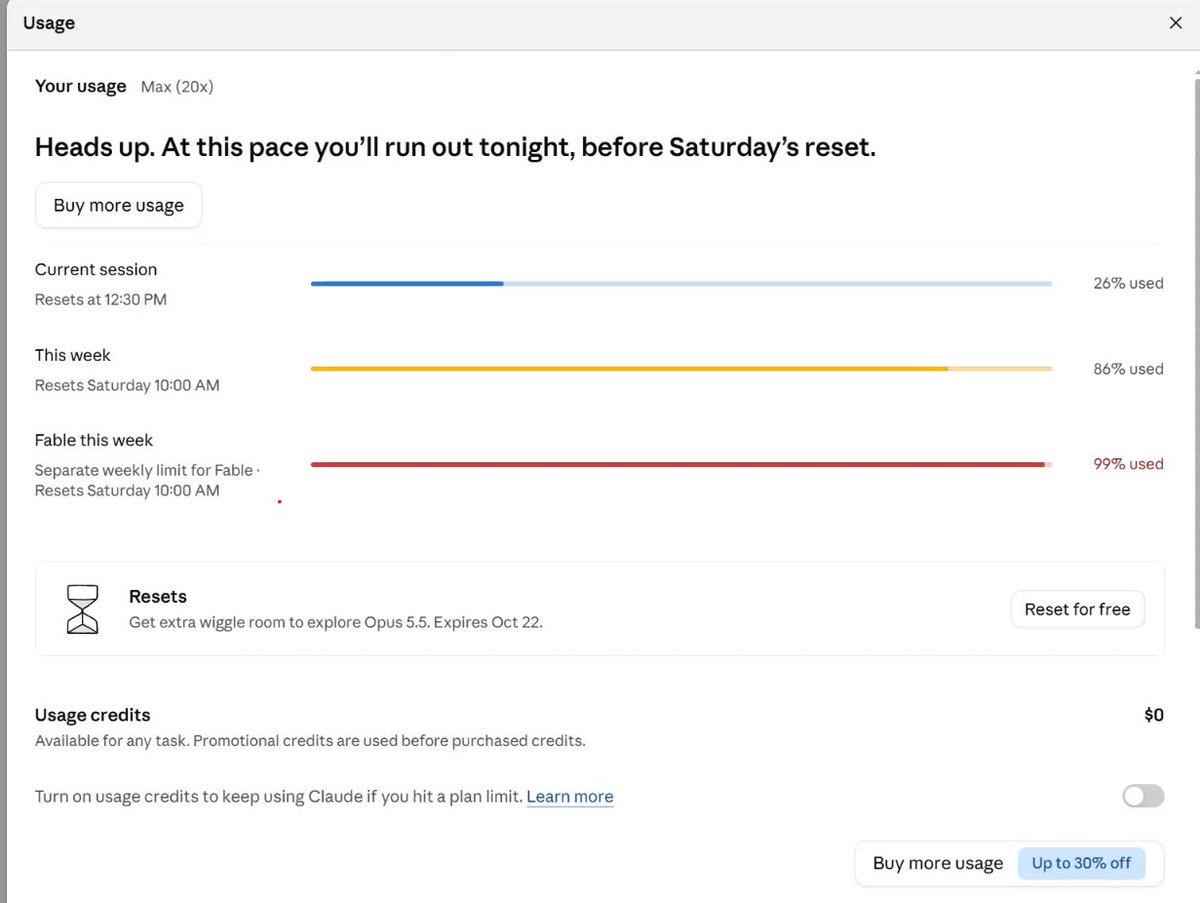Click the Your usage heading
The height and width of the screenshot is (903, 1200).
pos(81,87)
